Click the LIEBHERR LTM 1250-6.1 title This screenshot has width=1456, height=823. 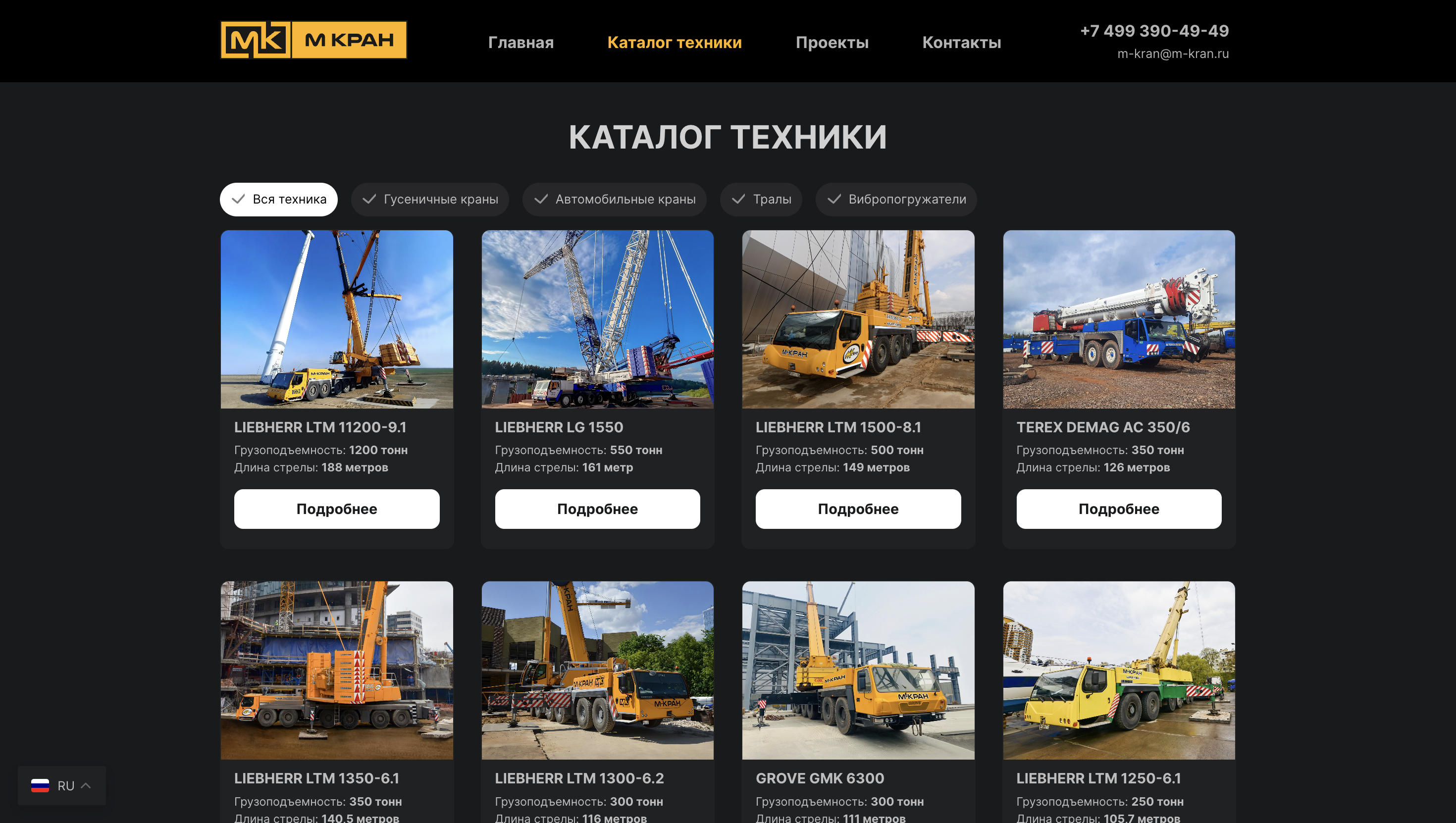(1098, 778)
